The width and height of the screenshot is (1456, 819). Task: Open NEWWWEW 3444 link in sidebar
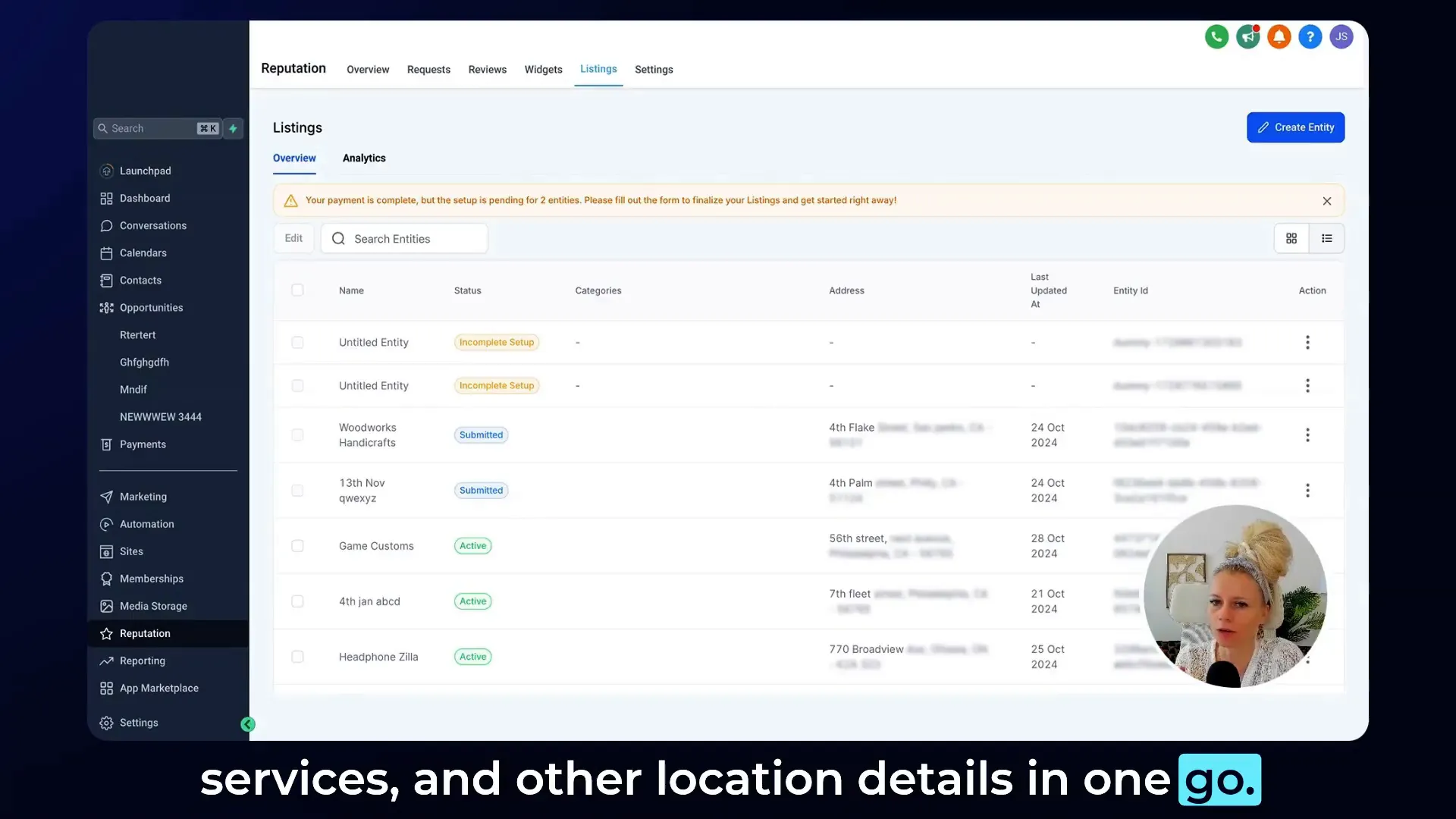pos(161,416)
